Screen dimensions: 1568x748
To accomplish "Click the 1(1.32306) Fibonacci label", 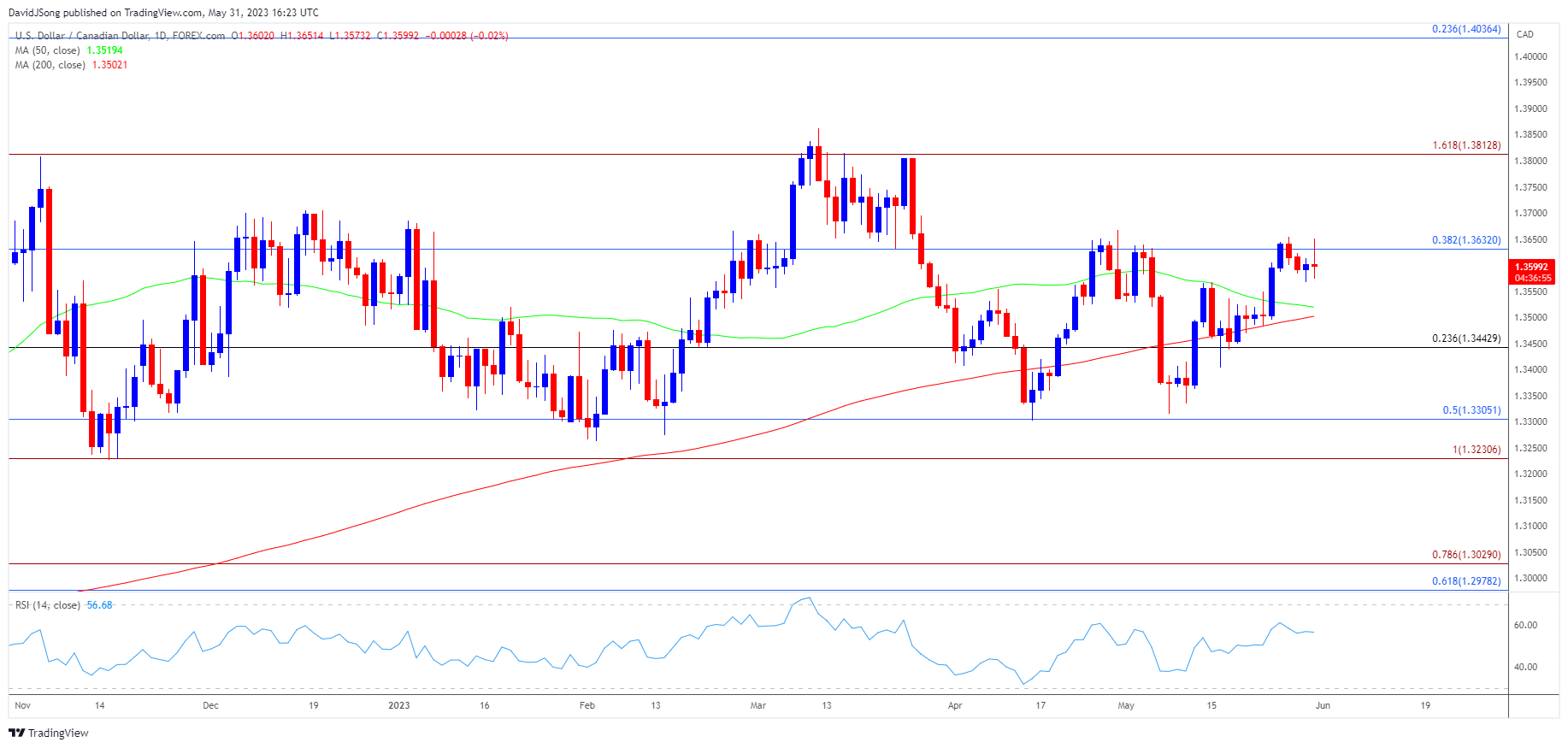I will point(1477,450).
